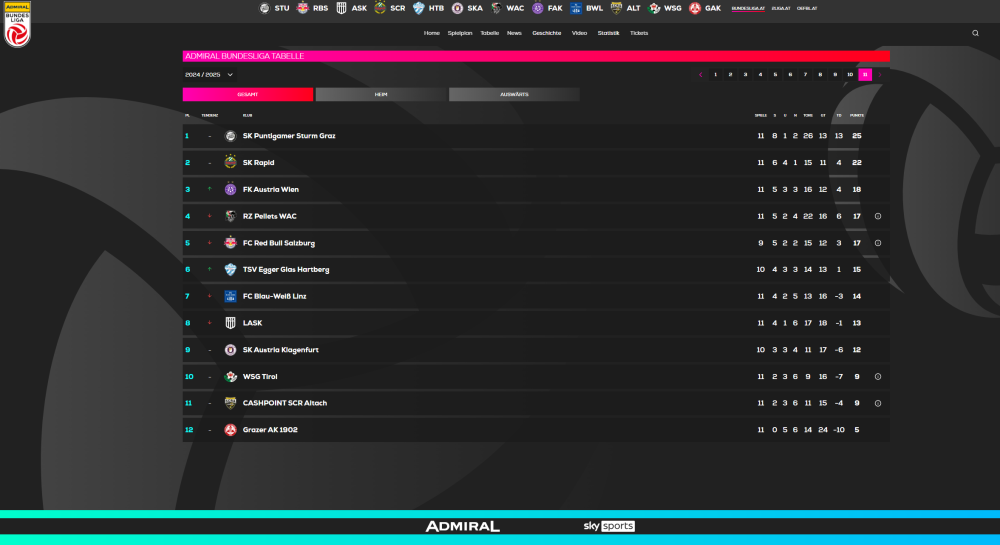The width and height of the screenshot is (1000, 545).
Task: Open the Spielplan menu item
Action: [460, 33]
